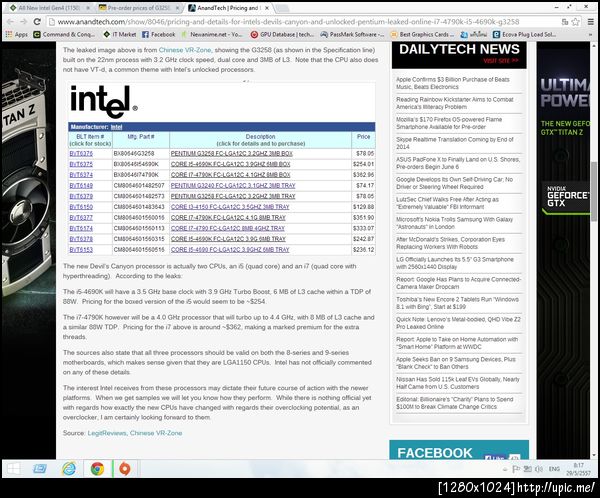This screenshot has width=600, height=498.
Task: Open stock item BVT6150
Action: pyautogui.click(x=81, y=207)
